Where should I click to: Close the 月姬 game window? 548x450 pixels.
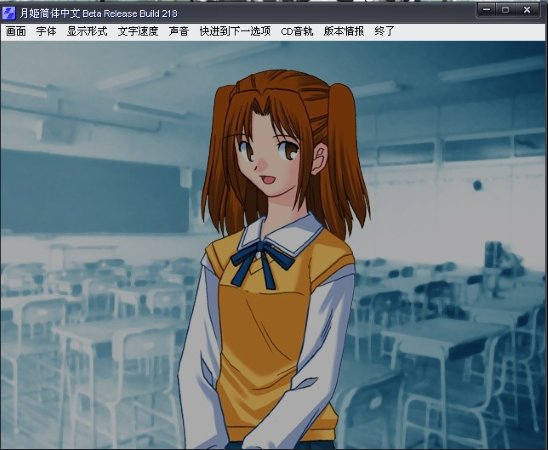527,10
